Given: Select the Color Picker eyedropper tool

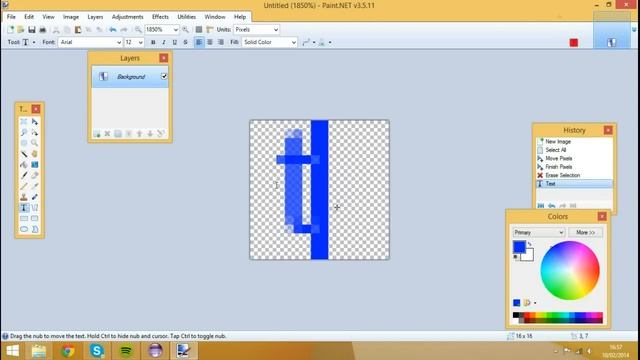Looking at the screenshot, I should (35, 186).
